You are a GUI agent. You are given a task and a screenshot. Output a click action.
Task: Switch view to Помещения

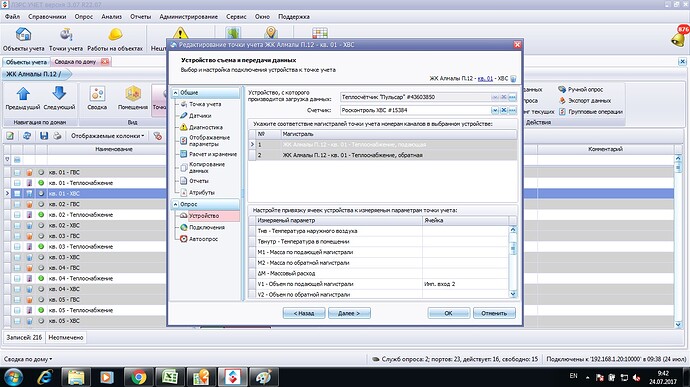coord(133,99)
